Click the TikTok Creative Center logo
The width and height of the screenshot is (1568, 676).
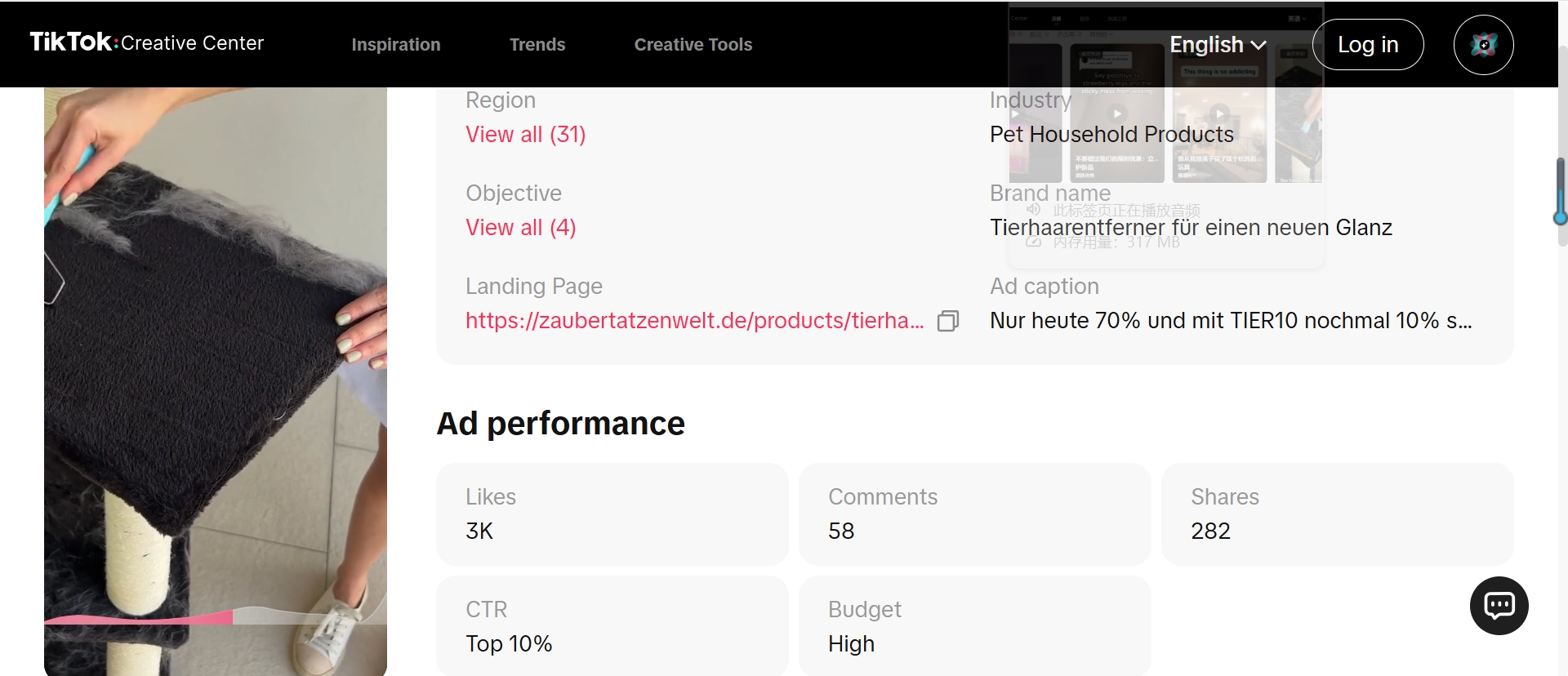[x=147, y=42]
